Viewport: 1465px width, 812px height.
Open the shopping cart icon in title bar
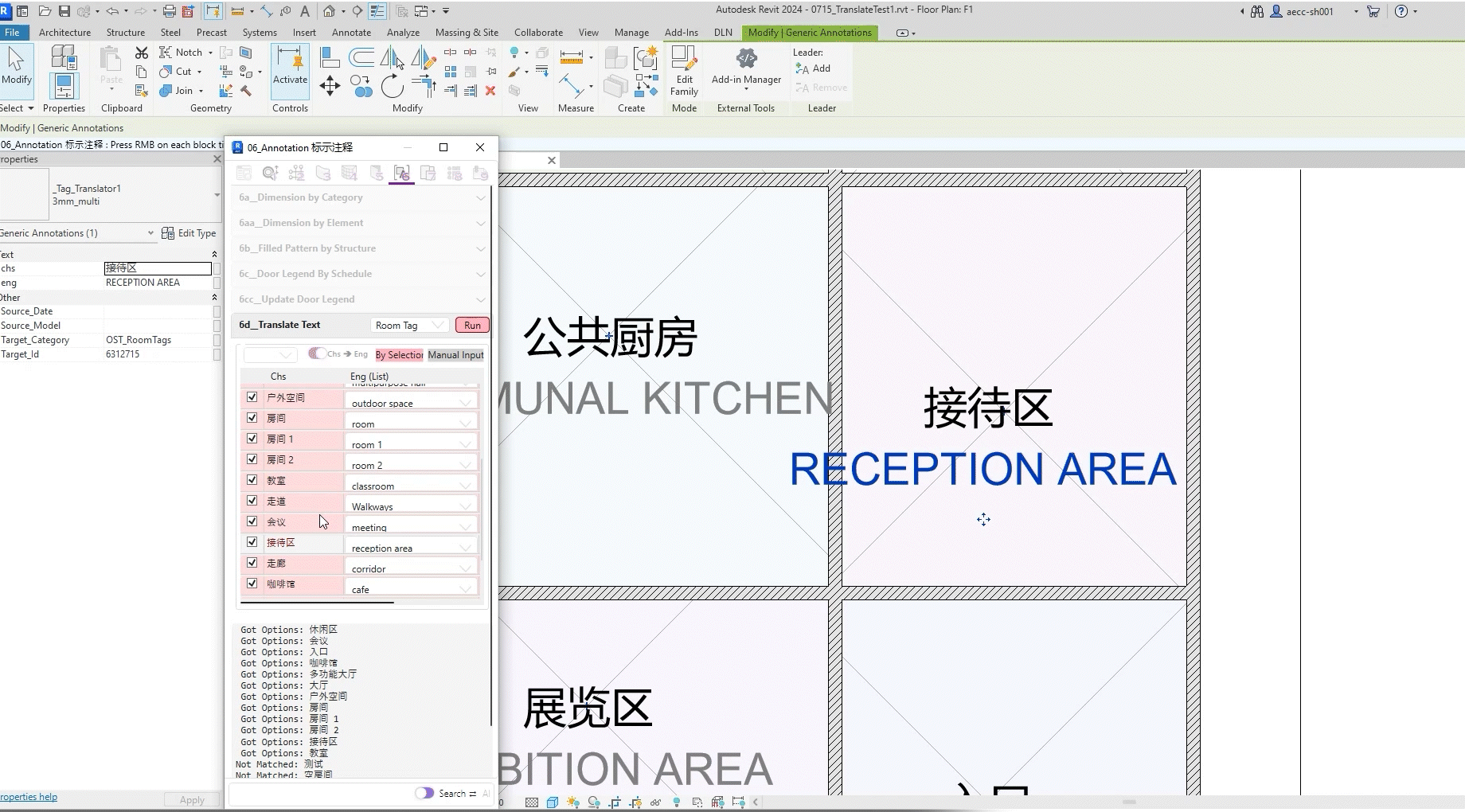(x=1373, y=11)
